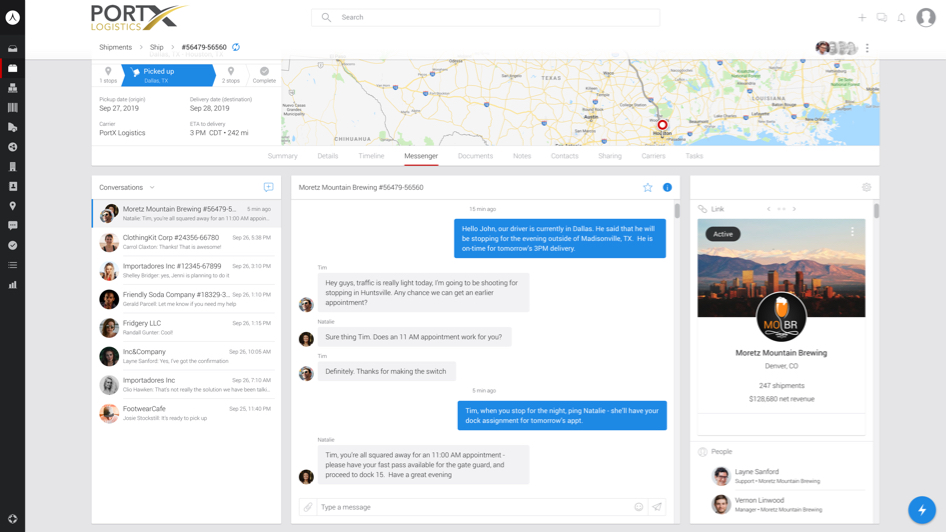Open the Importadores Inc #12345-67899 conversation
Screen dimensions: 946x532
(186, 270)
